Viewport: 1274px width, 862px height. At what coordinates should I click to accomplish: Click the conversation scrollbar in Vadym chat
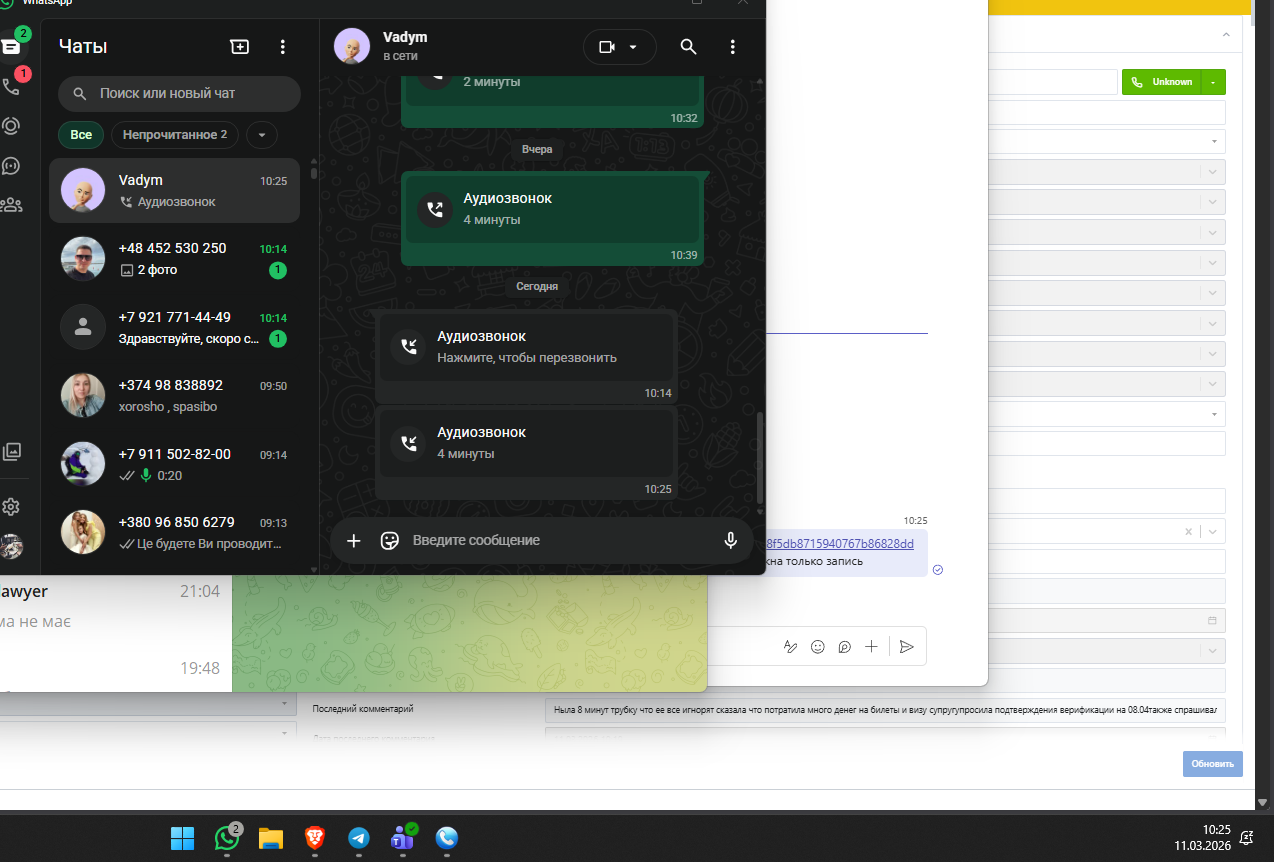[760, 457]
